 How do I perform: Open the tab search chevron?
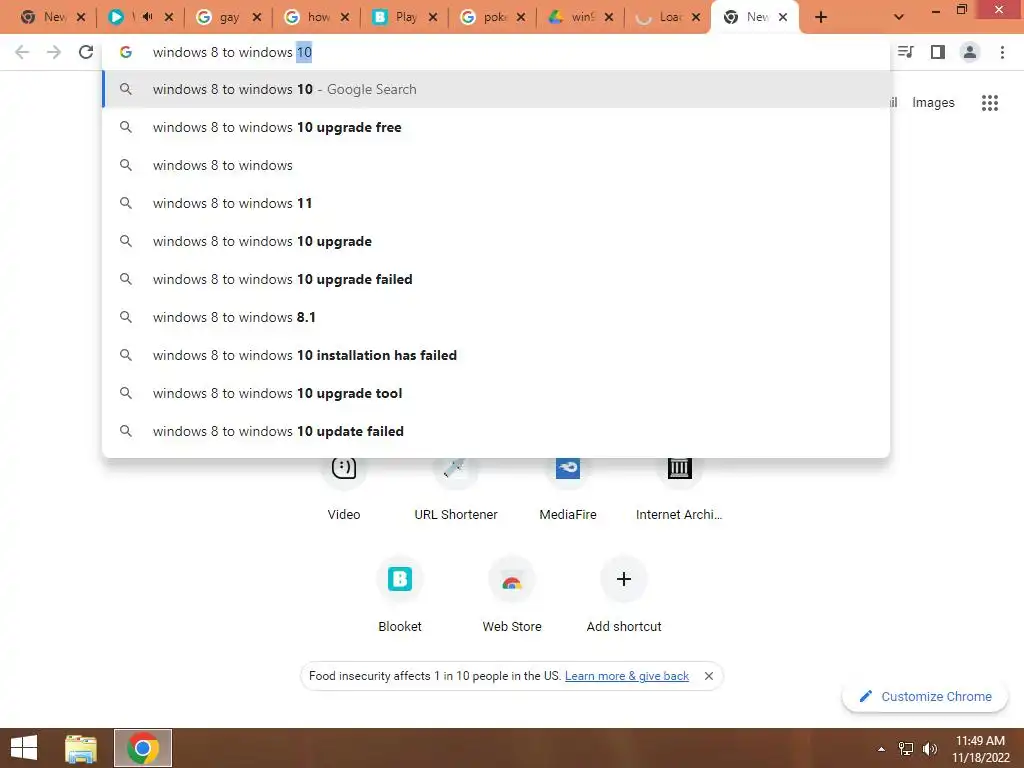point(899,17)
